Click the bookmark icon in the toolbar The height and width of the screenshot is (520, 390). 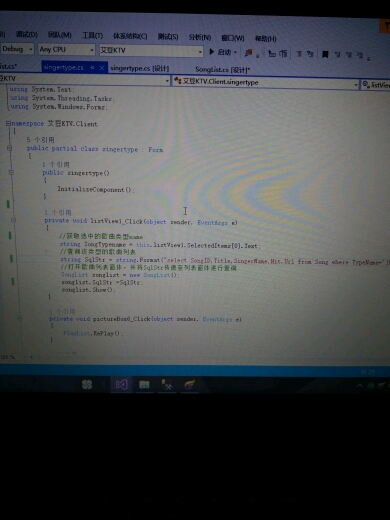[325, 54]
